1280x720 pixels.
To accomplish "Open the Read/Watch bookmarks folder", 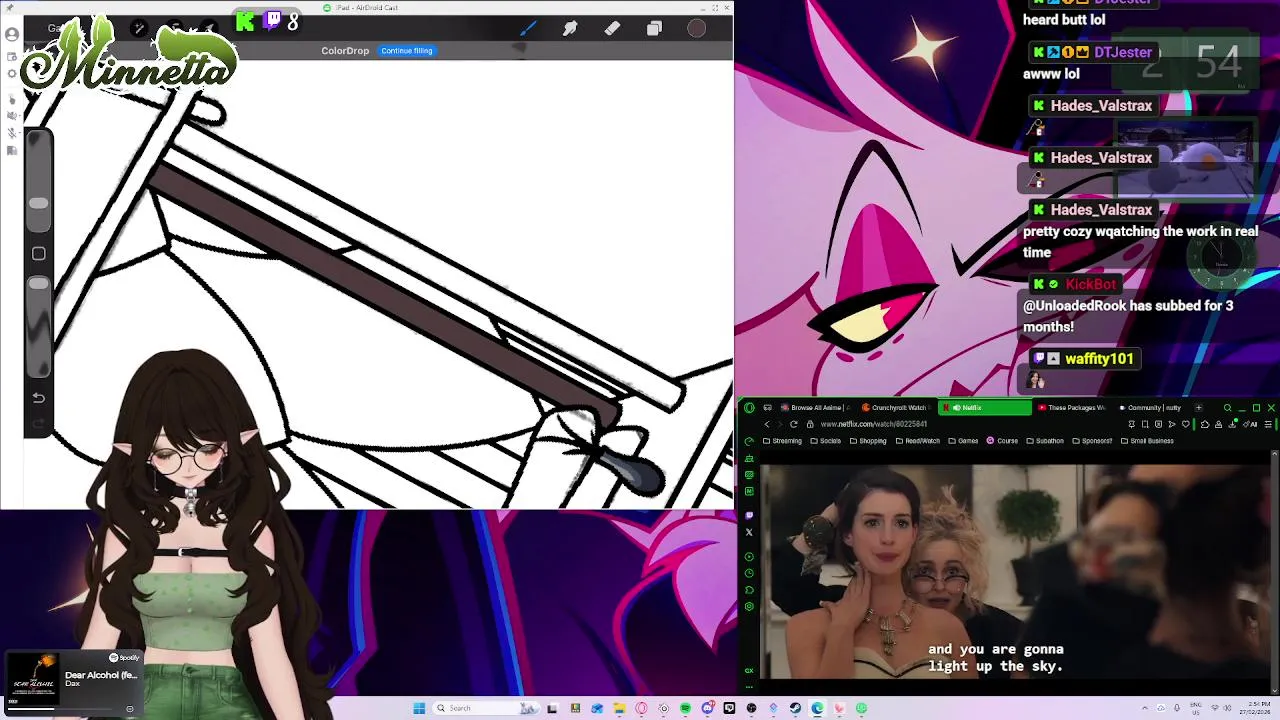I will click(917, 441).
